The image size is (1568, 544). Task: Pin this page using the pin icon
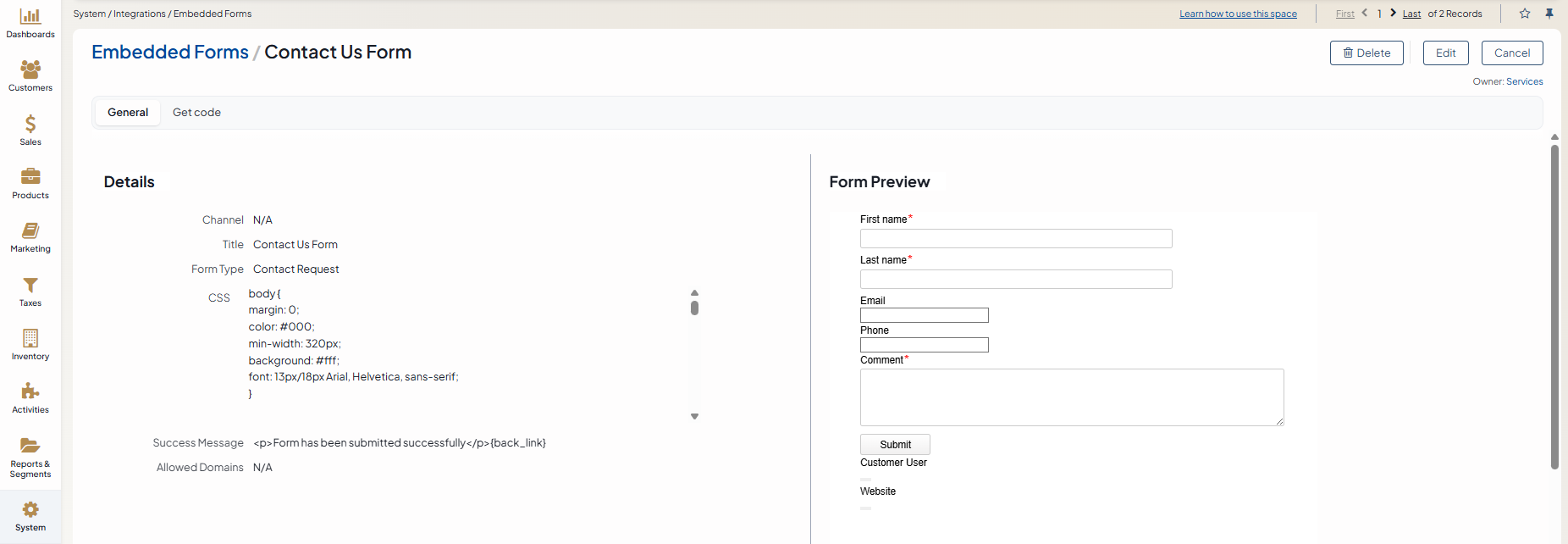coord(1549,14)
